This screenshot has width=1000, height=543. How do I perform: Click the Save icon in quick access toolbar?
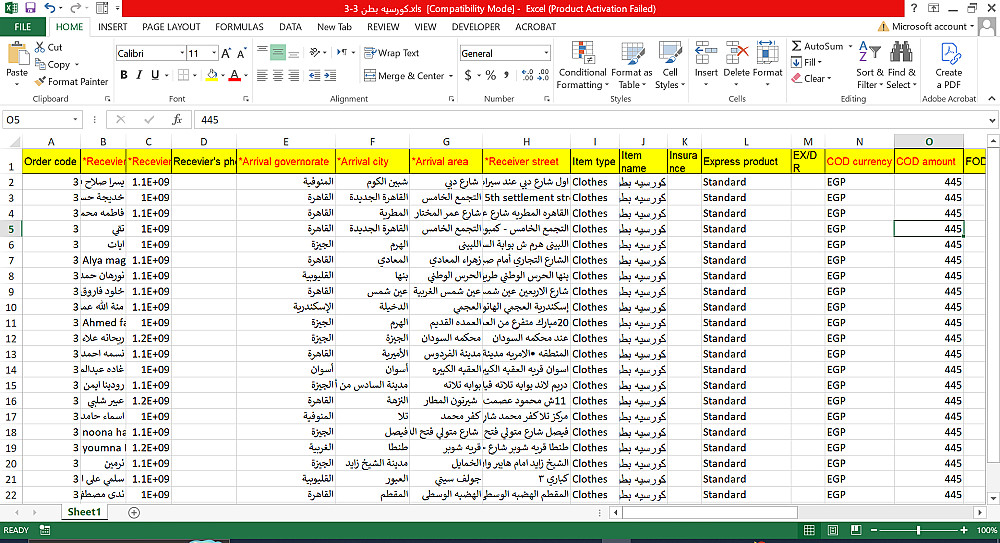30,8
